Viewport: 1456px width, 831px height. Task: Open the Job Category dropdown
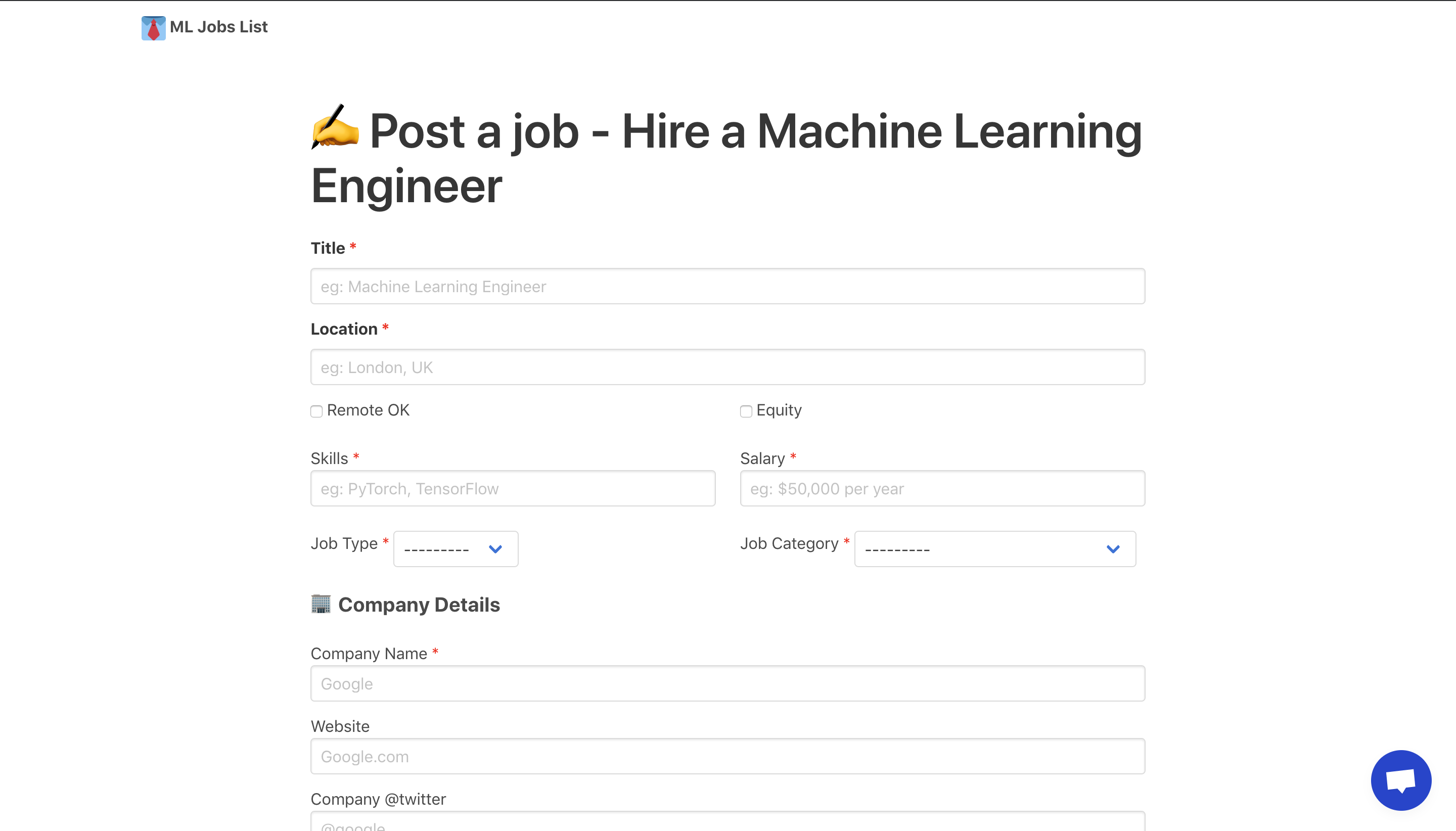point(994,548)
